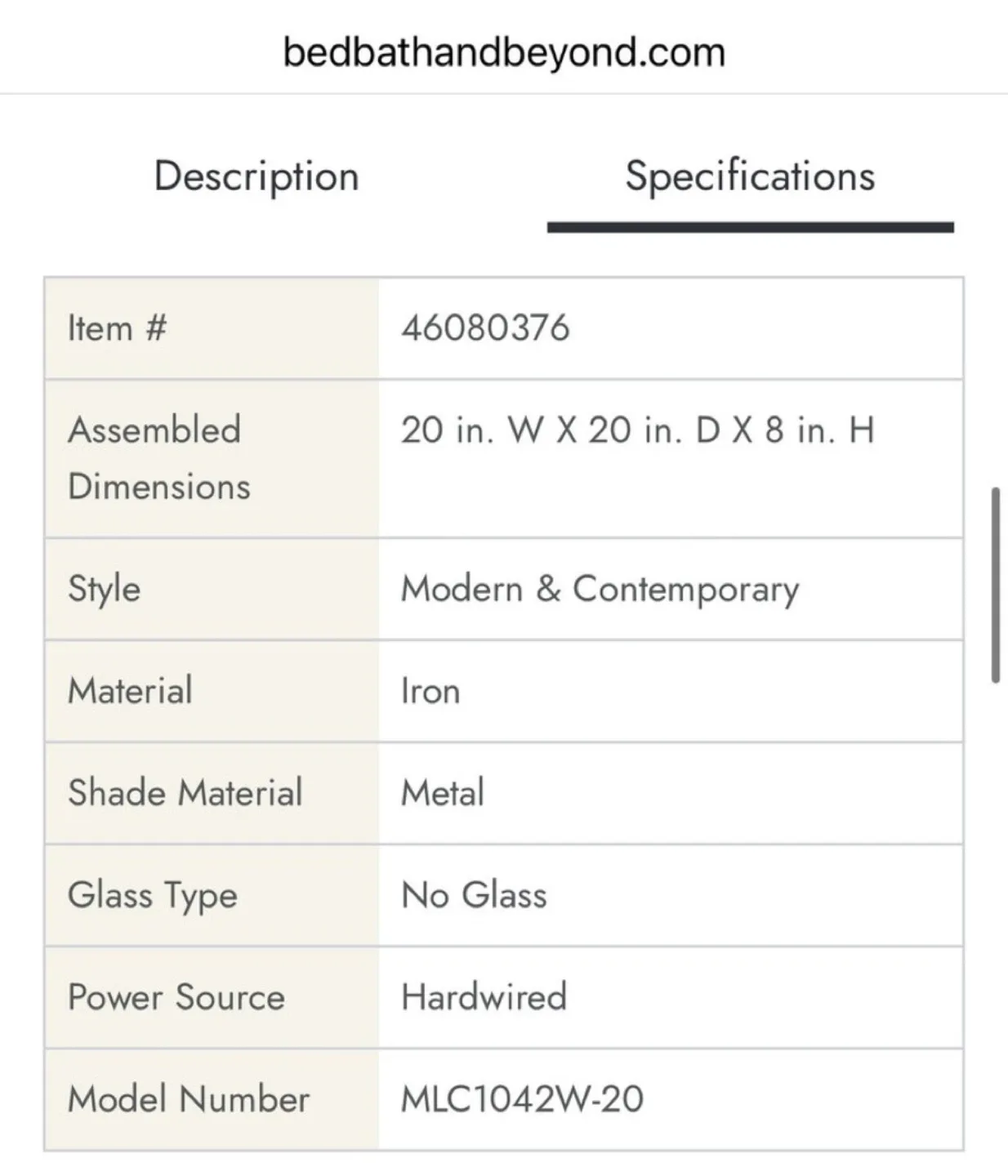Click the Glass Type label
Screen dimensions: 1008x1176
pyautogui.click(x=153, y=895)
